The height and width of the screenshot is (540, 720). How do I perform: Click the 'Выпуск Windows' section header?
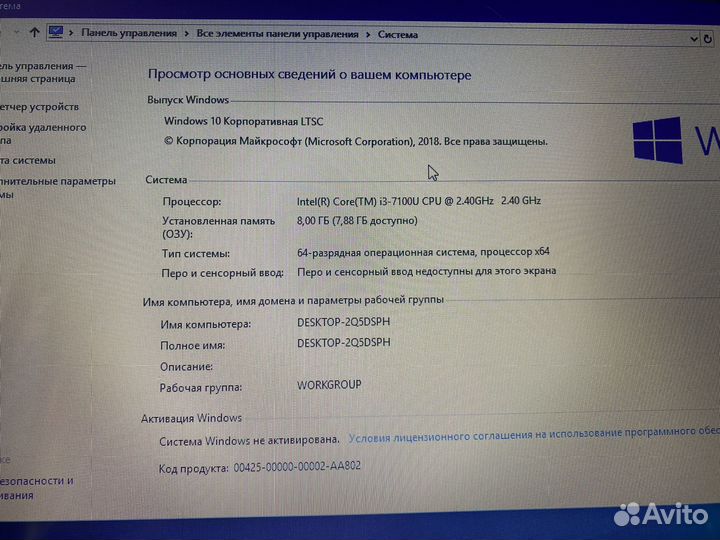pos(188,100)
